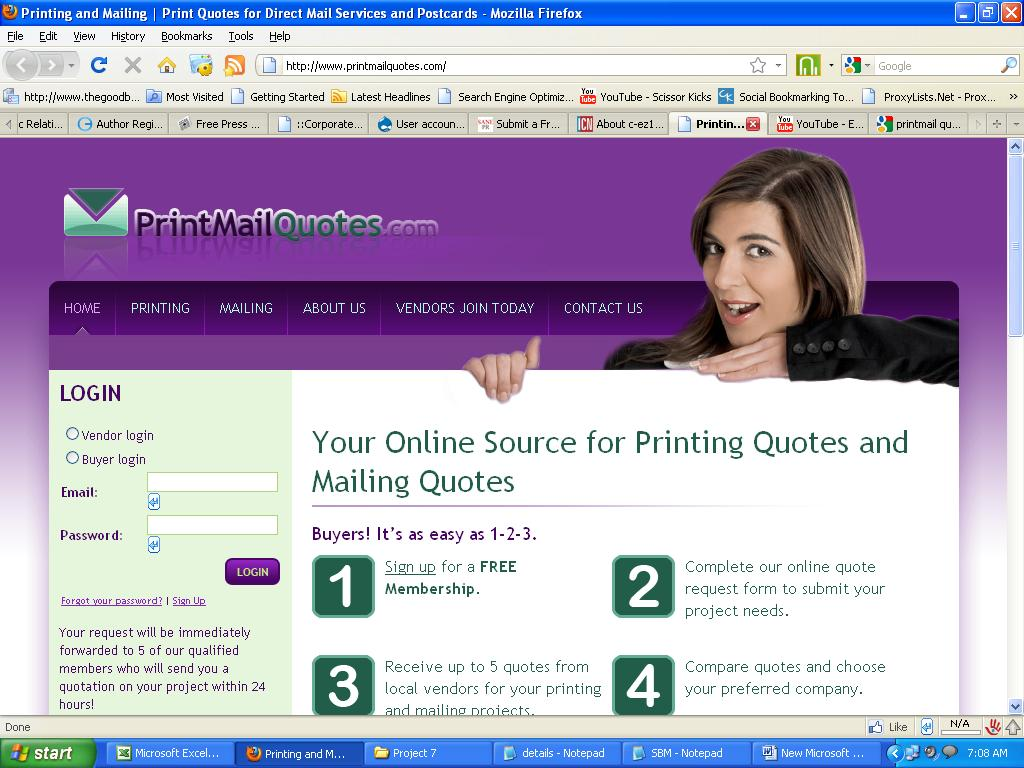Go to Home page icon in toolbar

click(167, 65)
